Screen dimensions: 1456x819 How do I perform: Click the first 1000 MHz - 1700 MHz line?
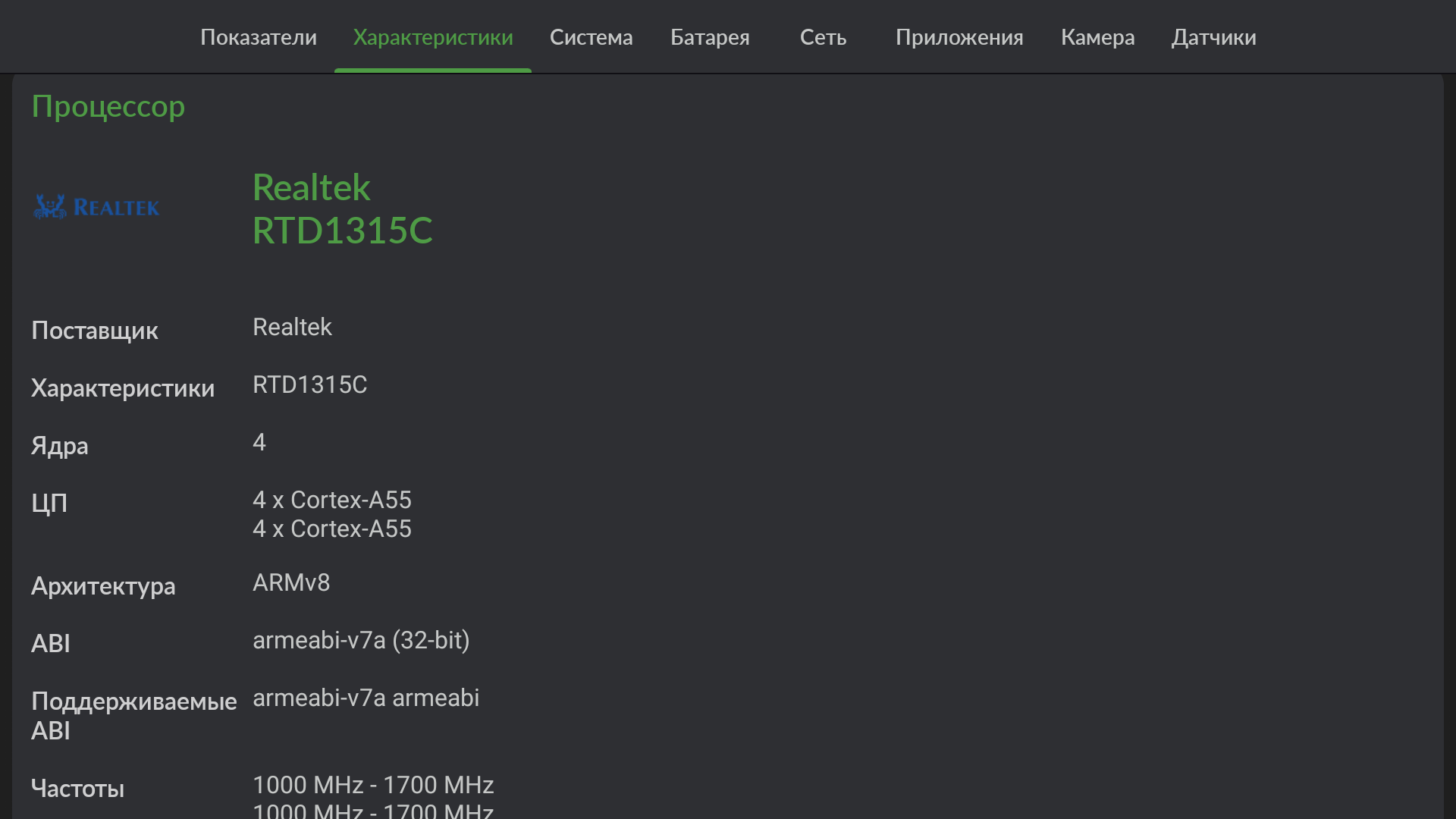click(373, 785)
